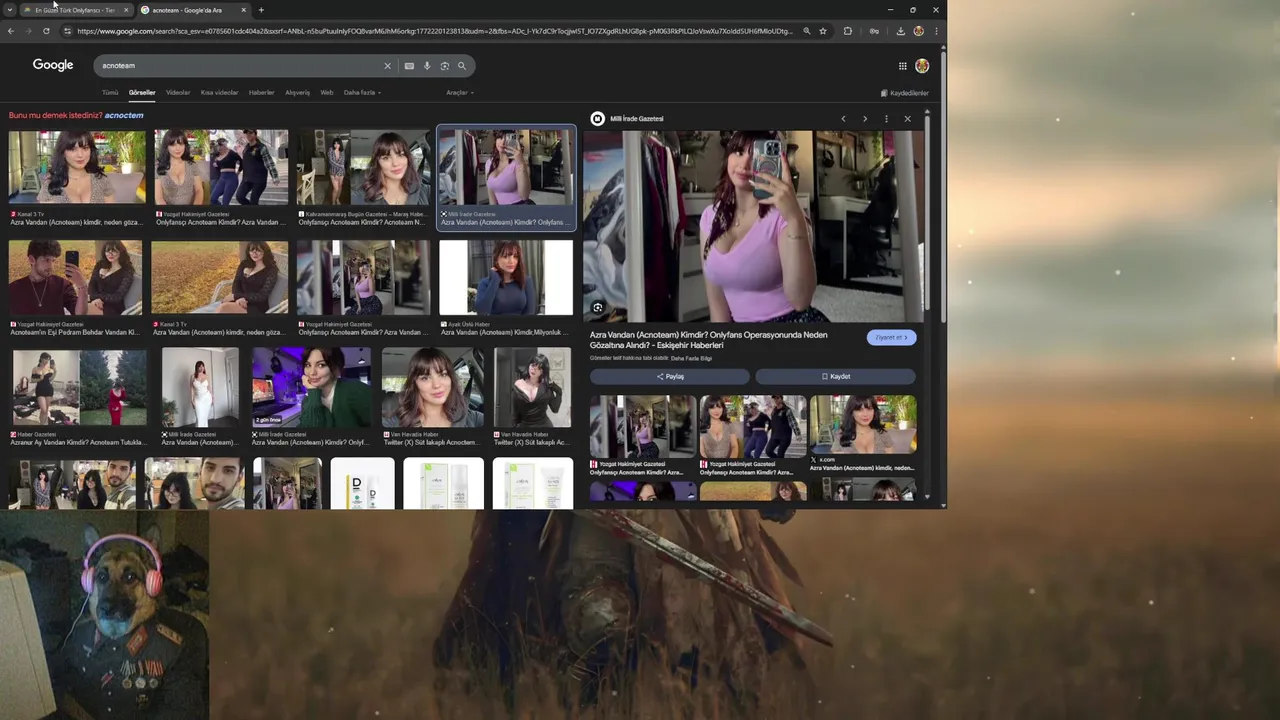
Task: Open the 'Azra Vandan (Acnoteam) Kimdir?' preview title
Action: [x=709, y=340]
